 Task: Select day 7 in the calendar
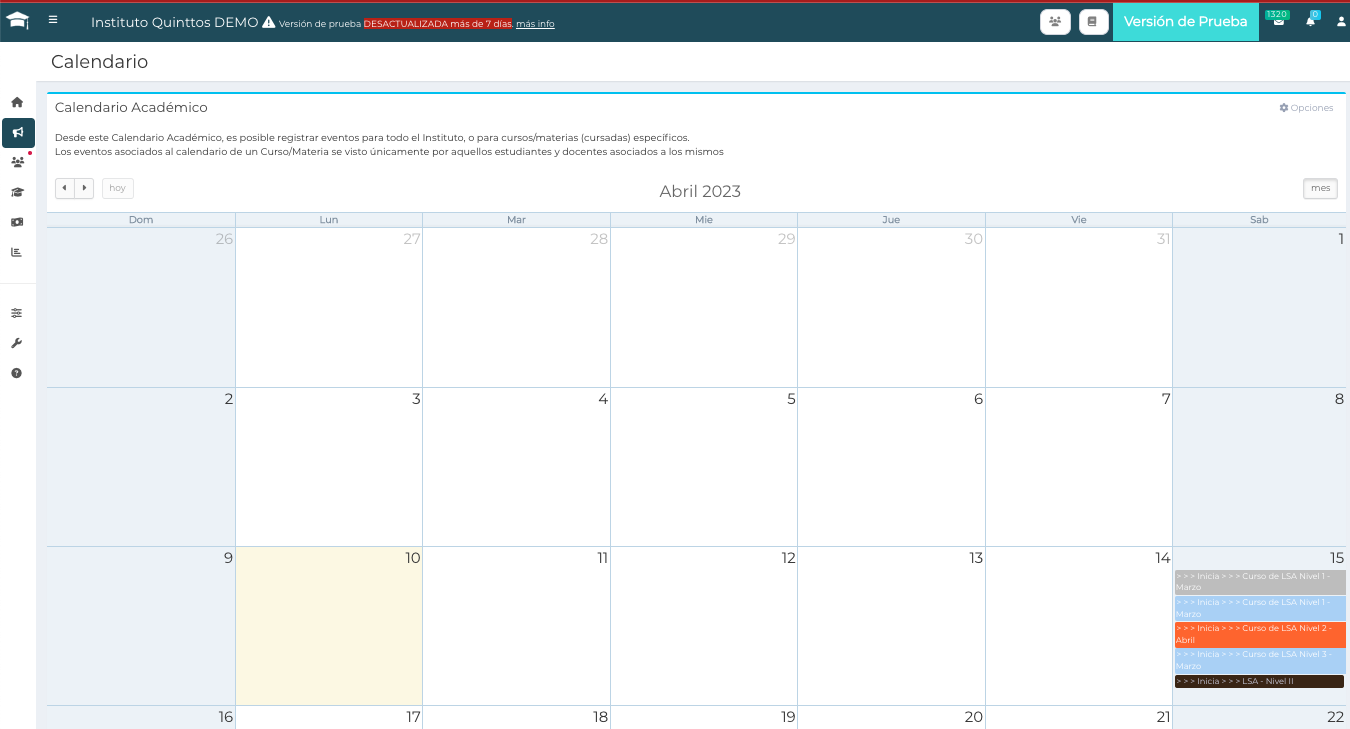[x=1079, y=467]
